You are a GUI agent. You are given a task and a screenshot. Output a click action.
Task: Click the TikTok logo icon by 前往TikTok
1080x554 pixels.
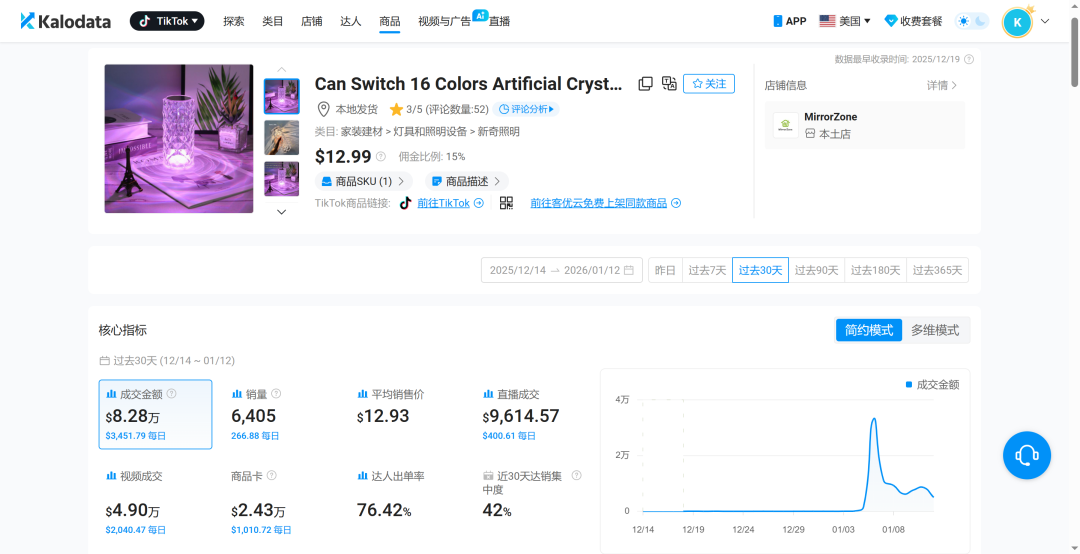(406, 203)
